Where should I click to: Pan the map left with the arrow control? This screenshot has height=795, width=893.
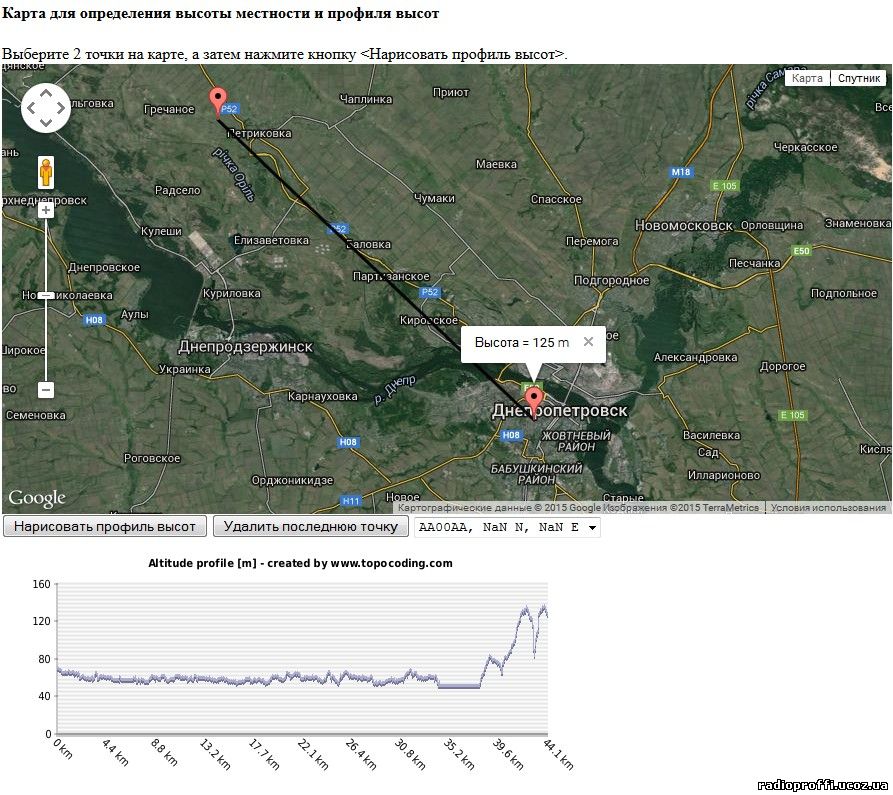point(31,108)
